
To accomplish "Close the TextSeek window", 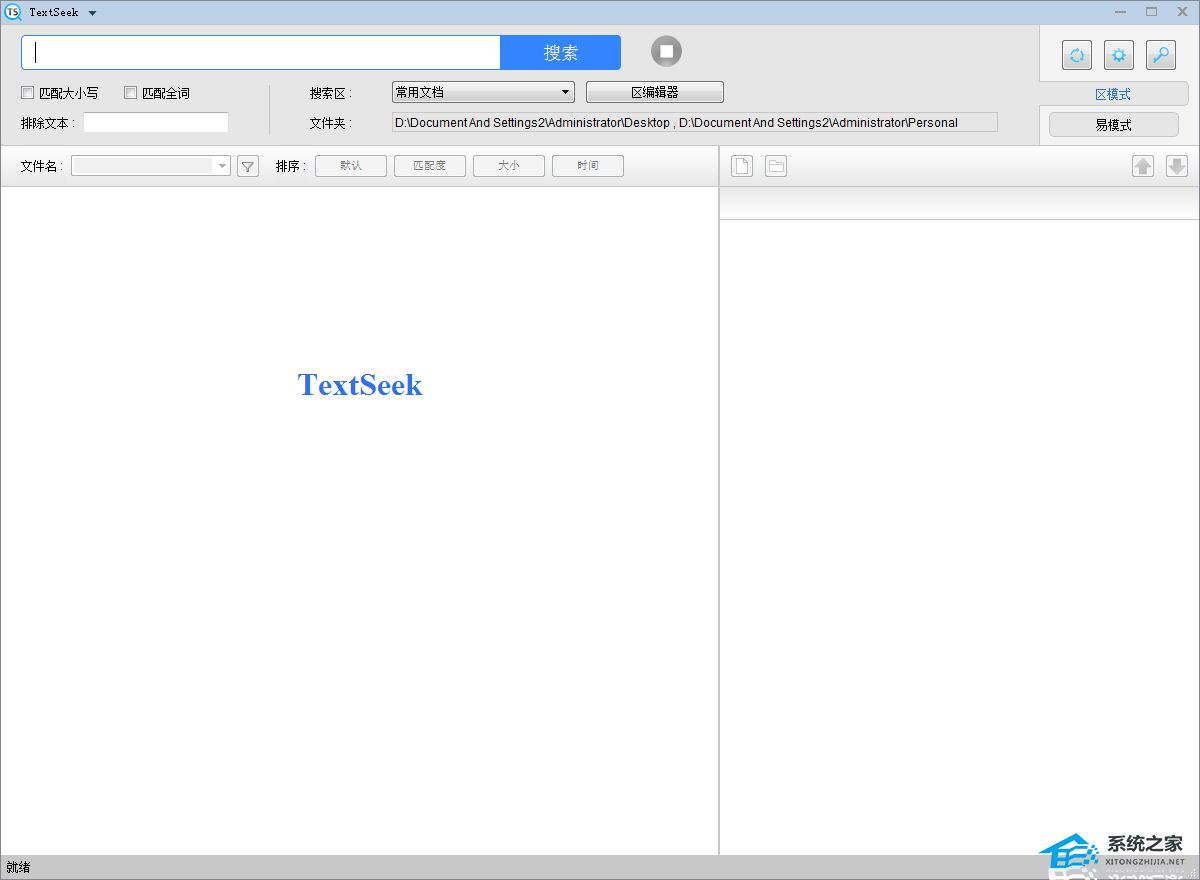I will click(1181, 12).
